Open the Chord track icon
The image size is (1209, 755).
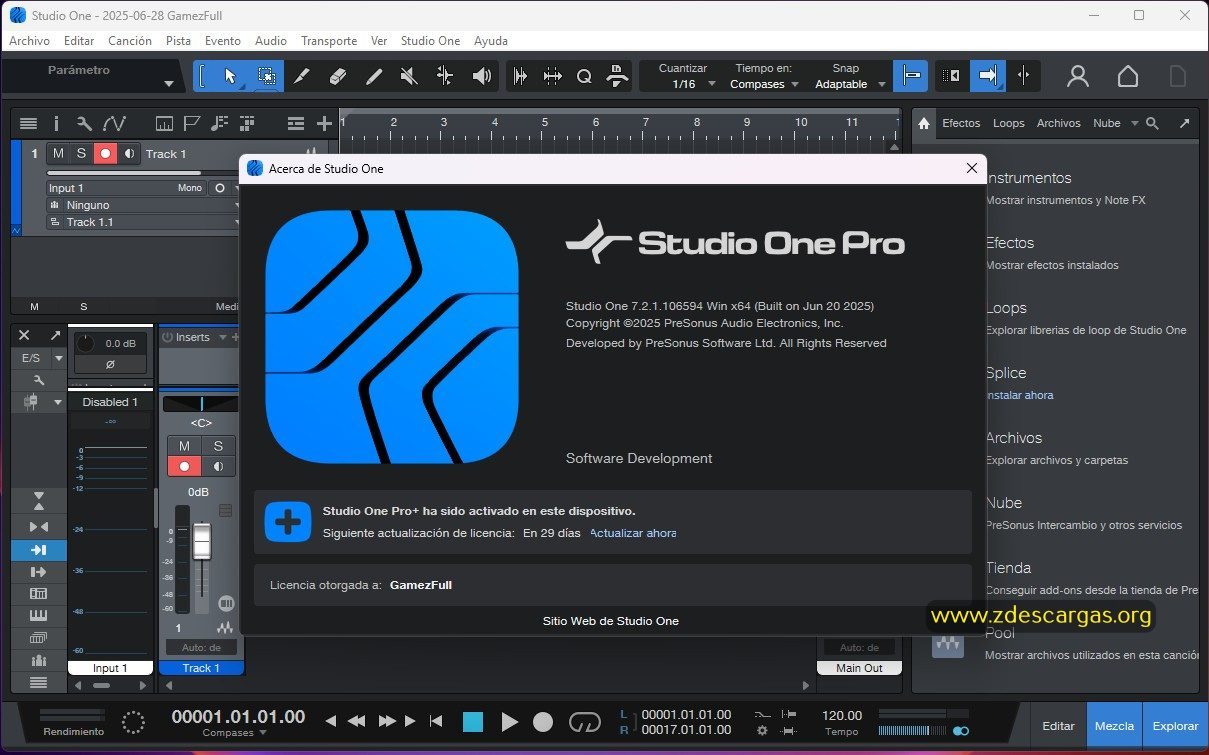[x=219, y=123]
